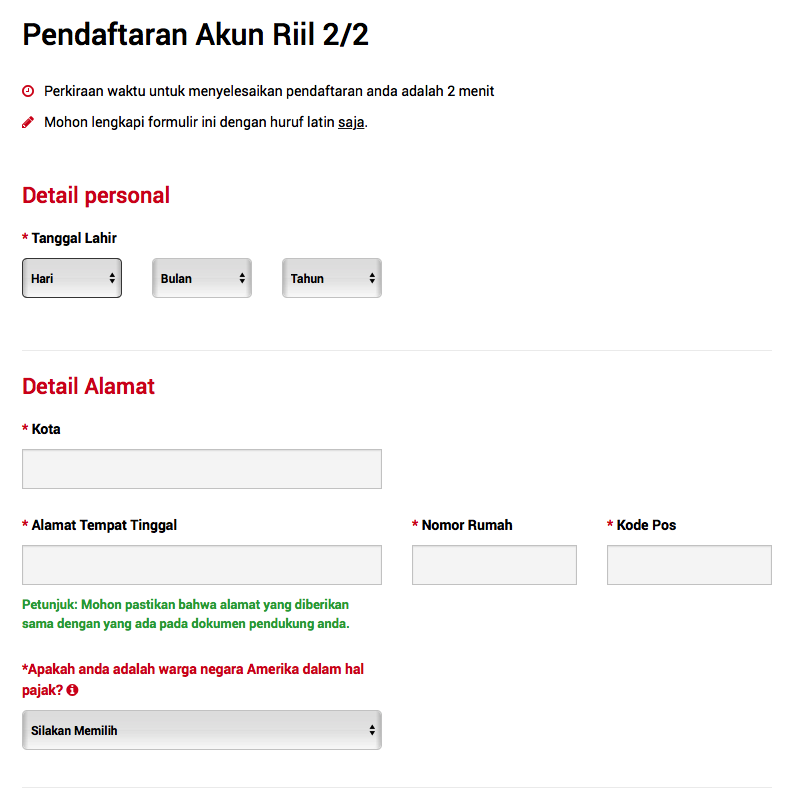Focus the Kota input field

(x=202, y=469)
